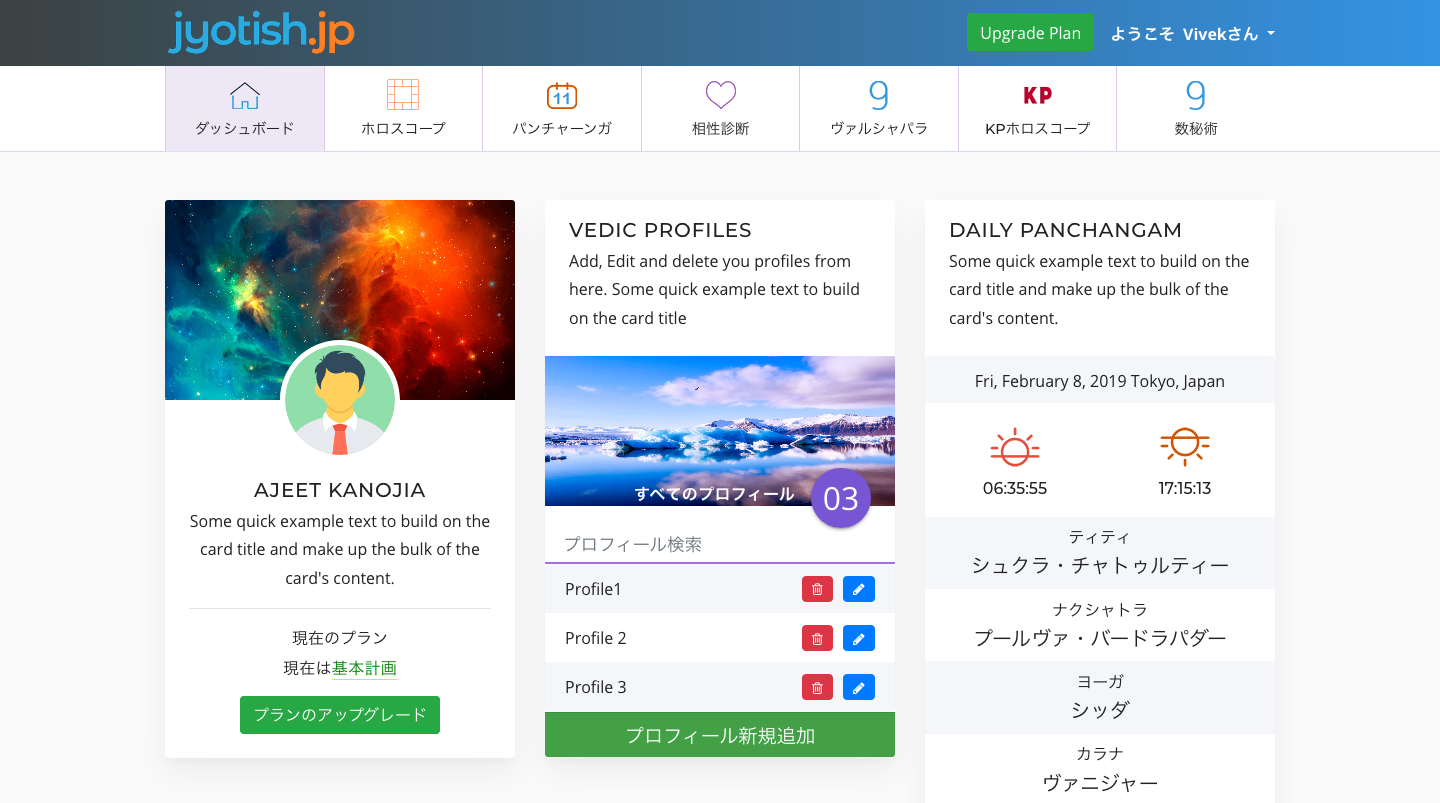
Task: Open the Horoscope grid icon
Action: 403,95
